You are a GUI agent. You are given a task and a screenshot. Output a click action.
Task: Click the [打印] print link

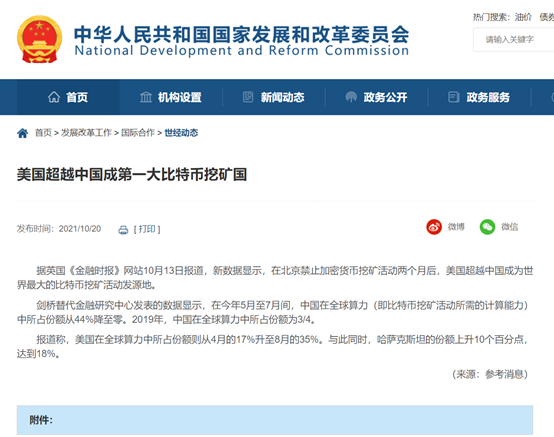pyautogui.click(x=147, y=229)
